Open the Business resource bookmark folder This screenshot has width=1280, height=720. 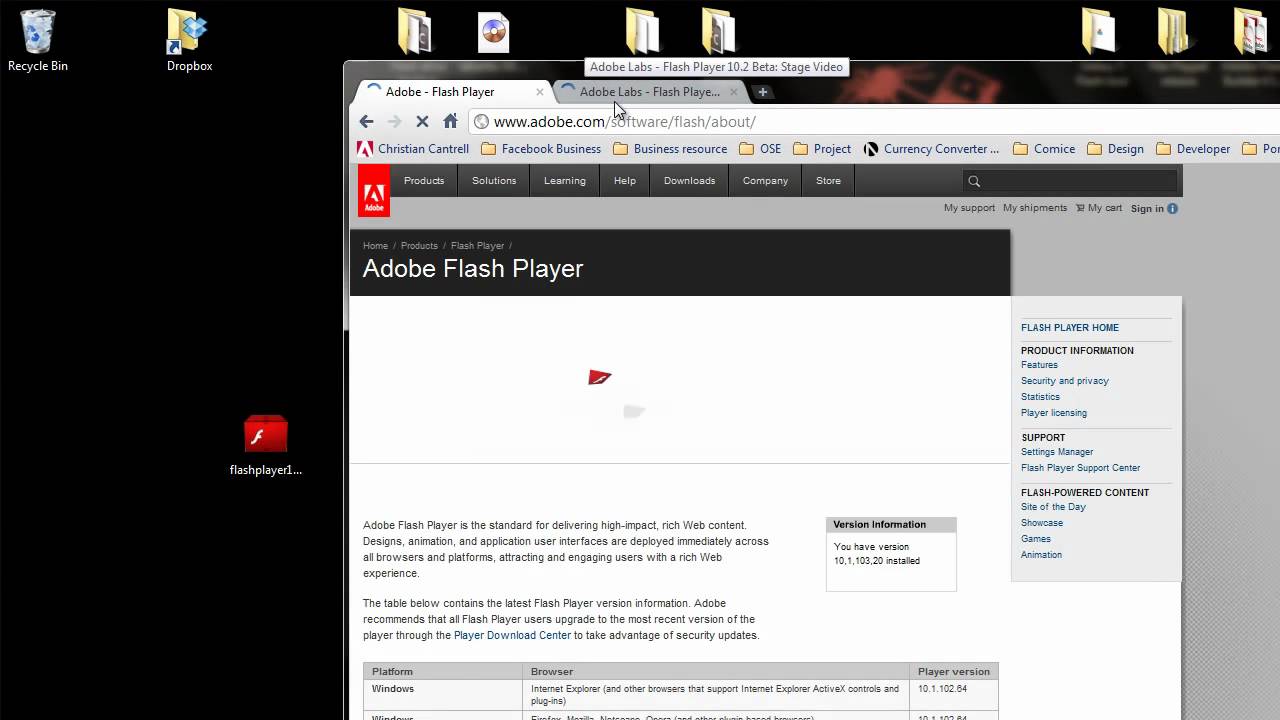(x=670, y=149)
